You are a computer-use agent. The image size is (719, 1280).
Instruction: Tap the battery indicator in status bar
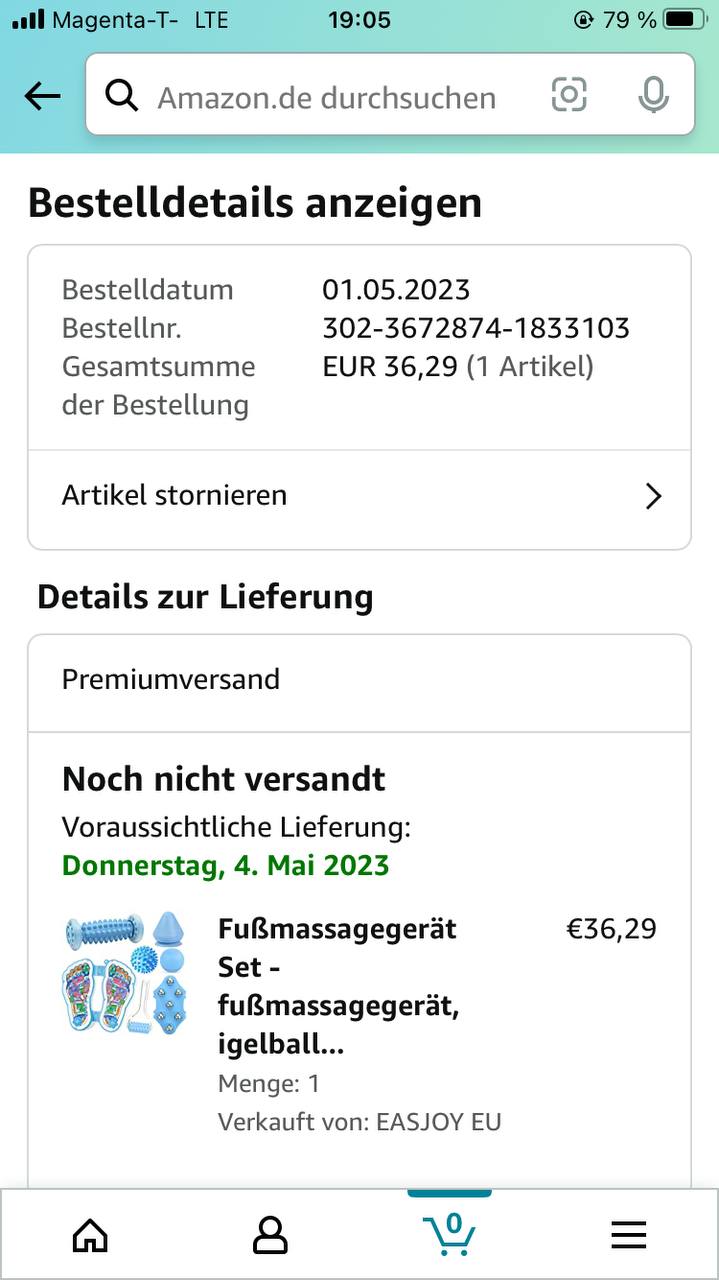click(x=685, y=20)
